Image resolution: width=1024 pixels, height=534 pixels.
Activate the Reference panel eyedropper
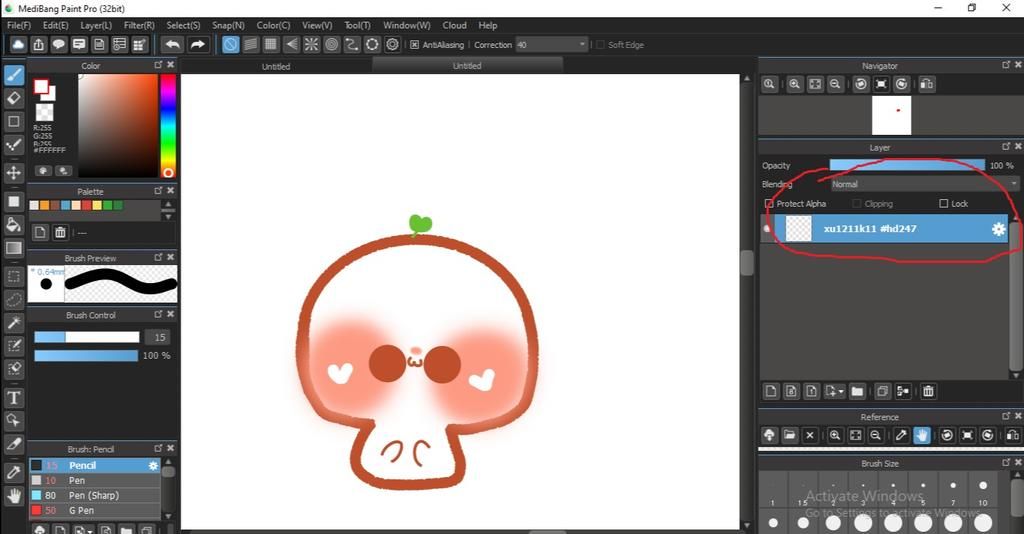point(901,435)
